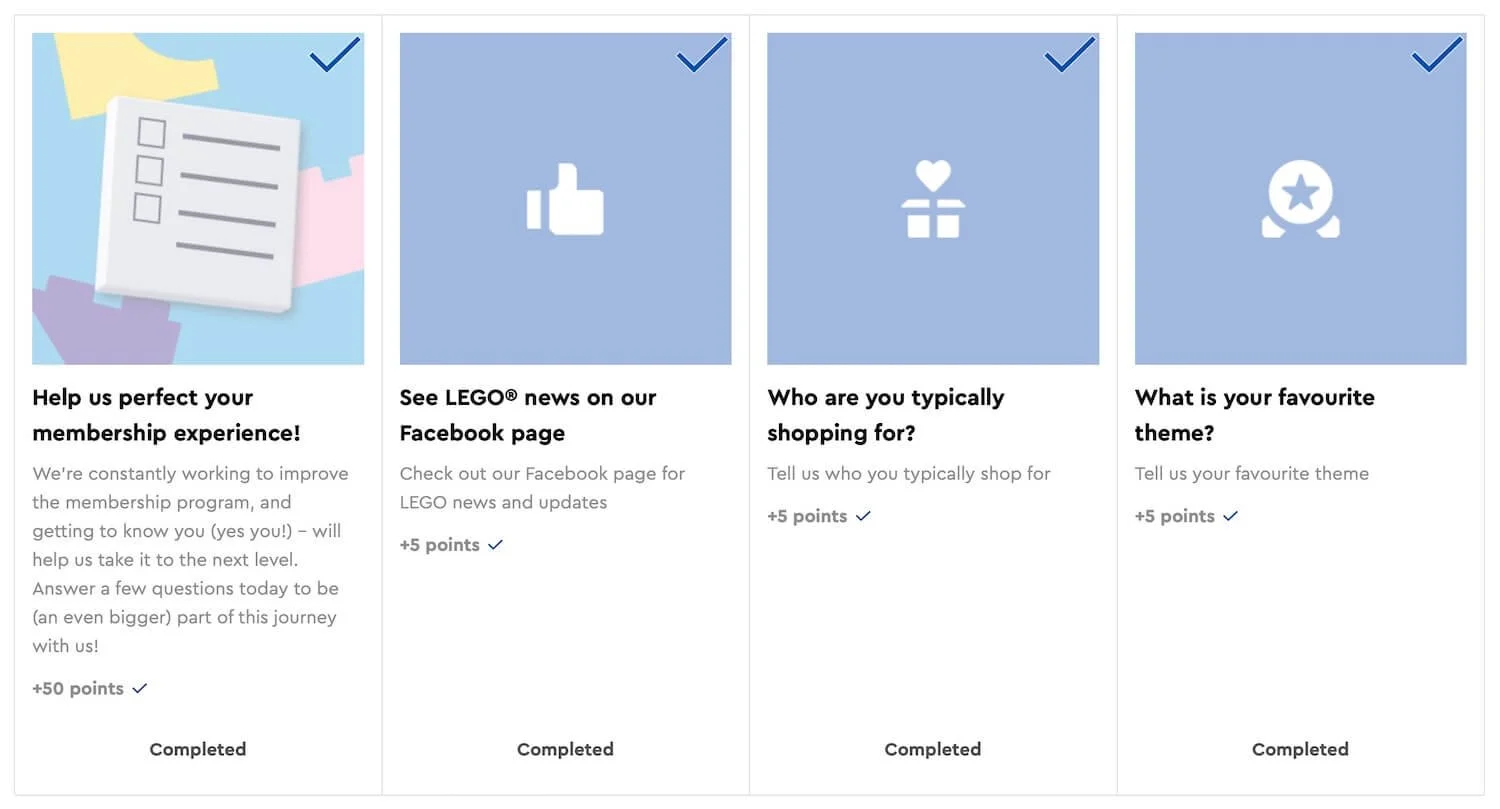Screen dimensions: 1500x809
Task: Select 'What is your favourite theme?' heading
Action: click(1255, 415)
